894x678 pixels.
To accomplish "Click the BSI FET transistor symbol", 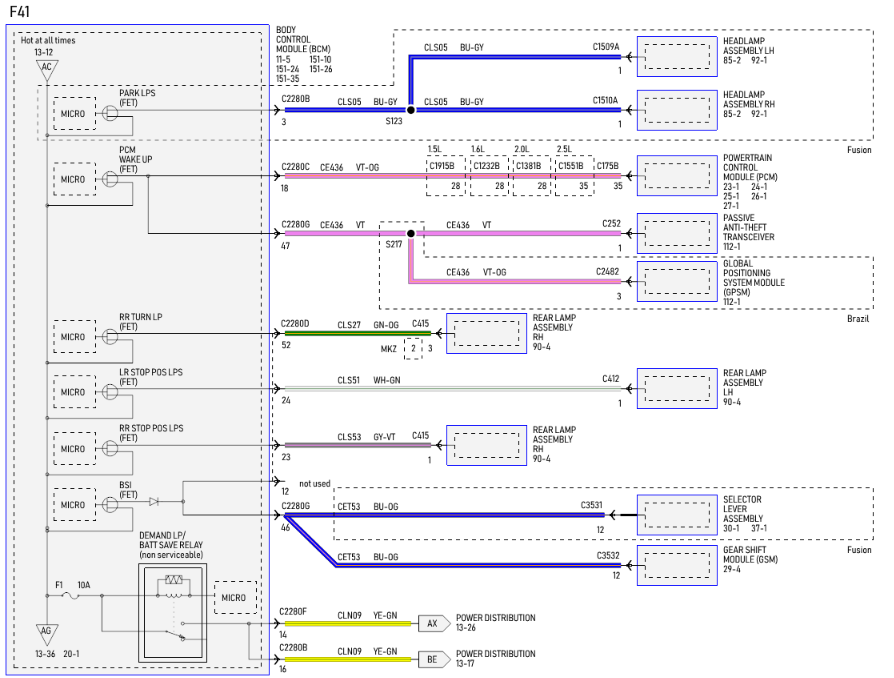I will tap(110, 505).
